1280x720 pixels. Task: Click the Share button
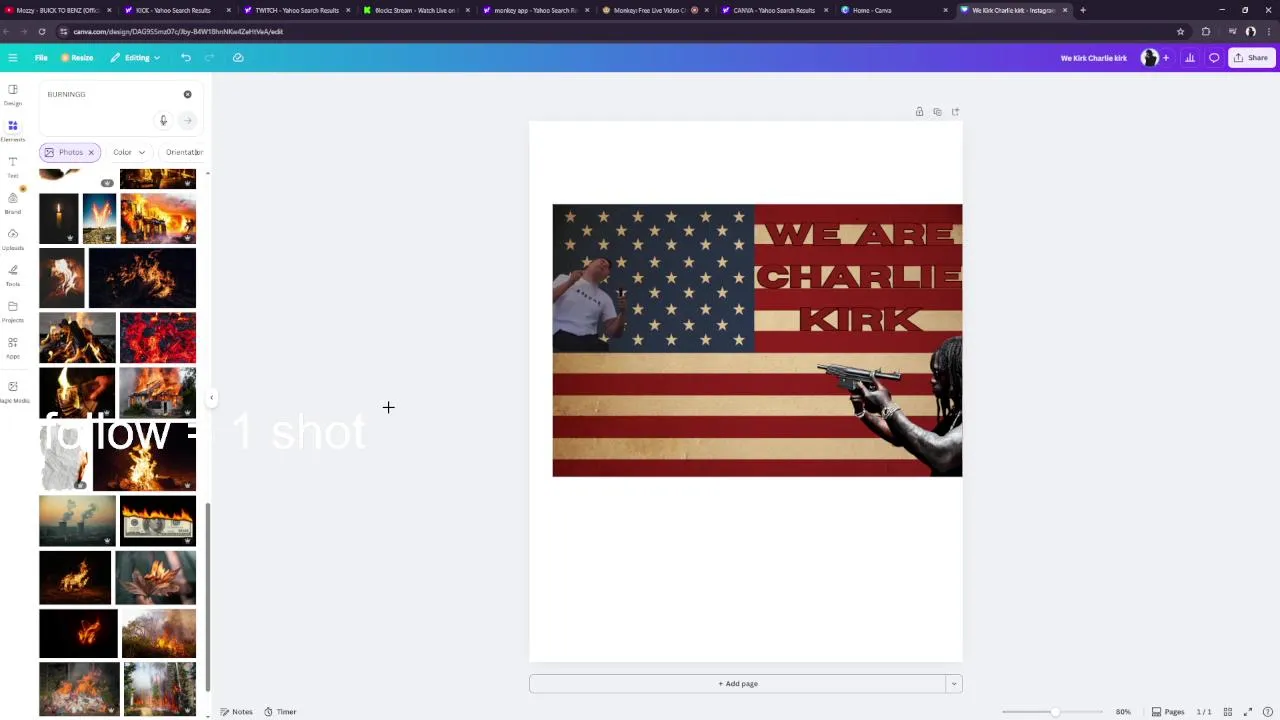(x=1251, y=58)
